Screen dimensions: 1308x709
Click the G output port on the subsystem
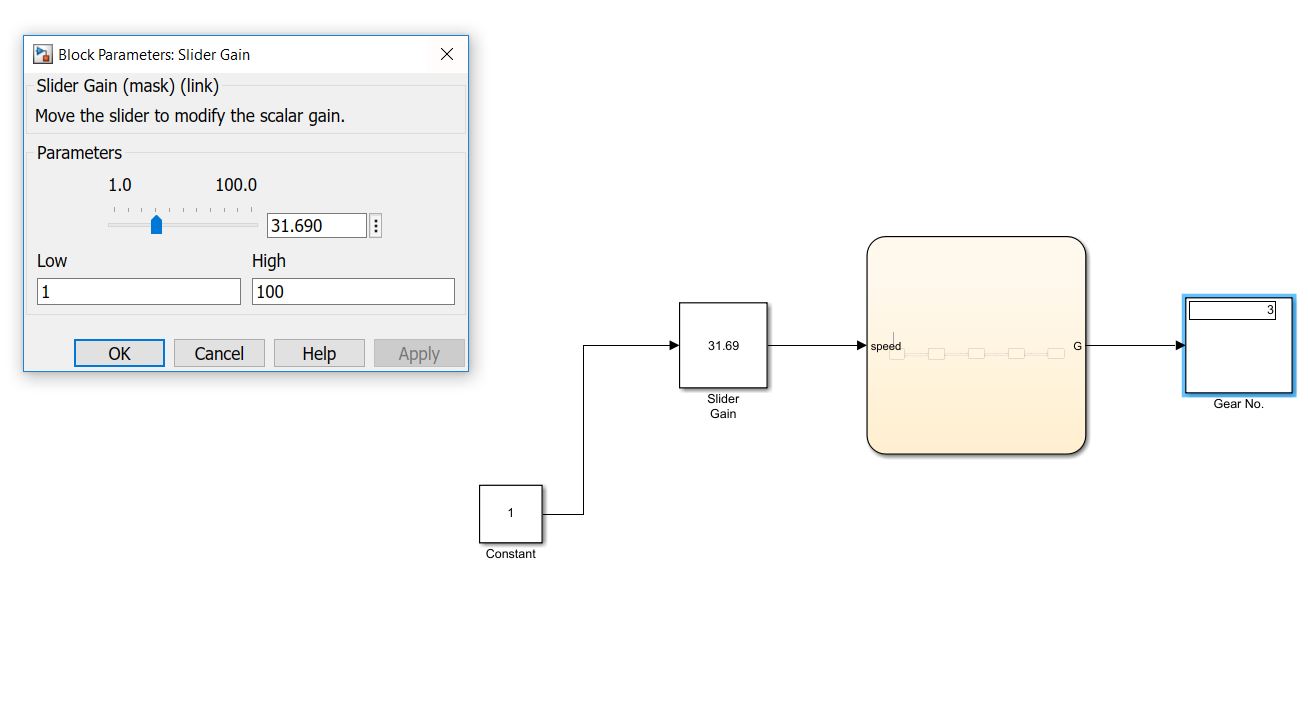(1078, 346)
